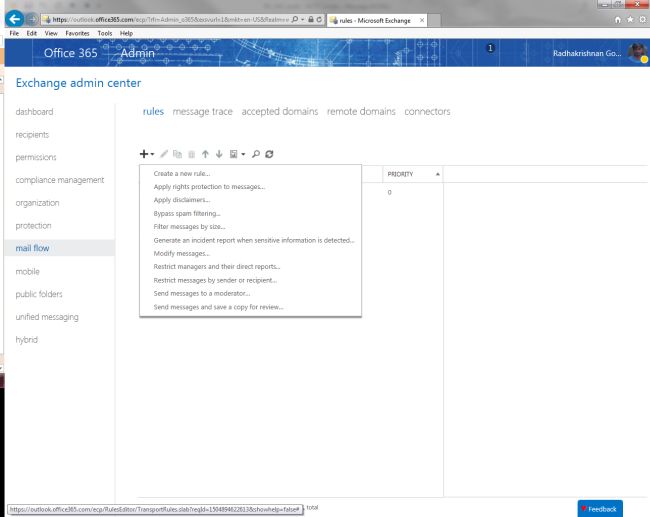Click the Delete trash icon in toolbar
Screen dimensions: 650x517
tap(191, 154)
